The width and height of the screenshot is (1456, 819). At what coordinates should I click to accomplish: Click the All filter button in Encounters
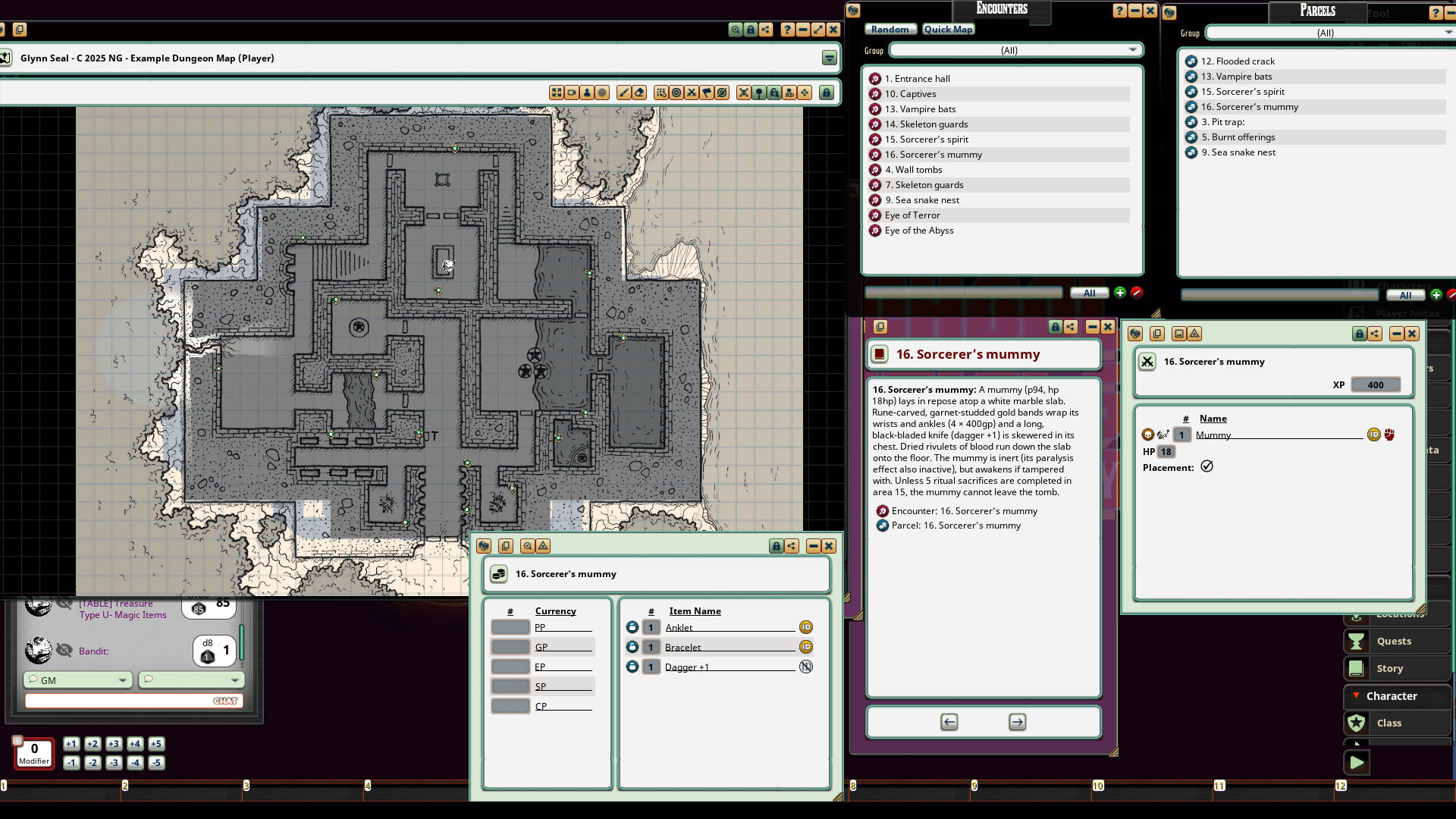1089,293
